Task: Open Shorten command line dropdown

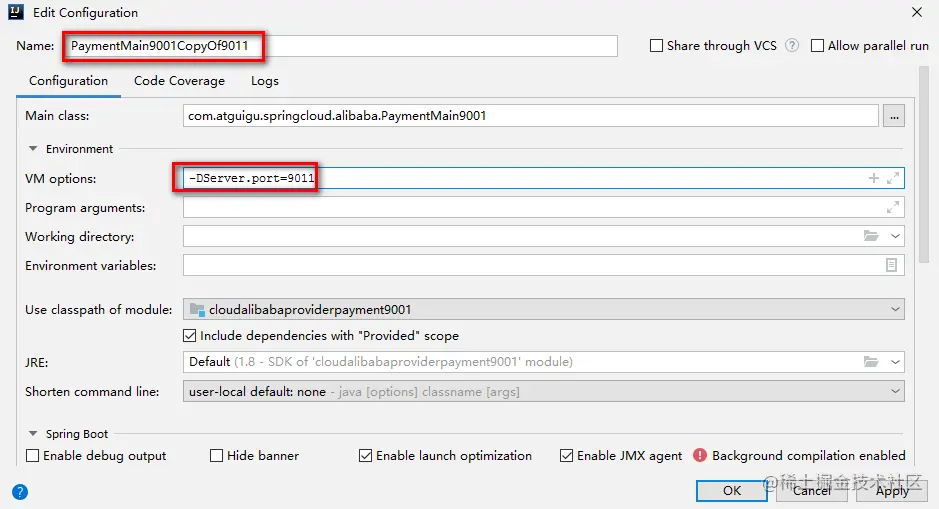Action: click(543, 392)
